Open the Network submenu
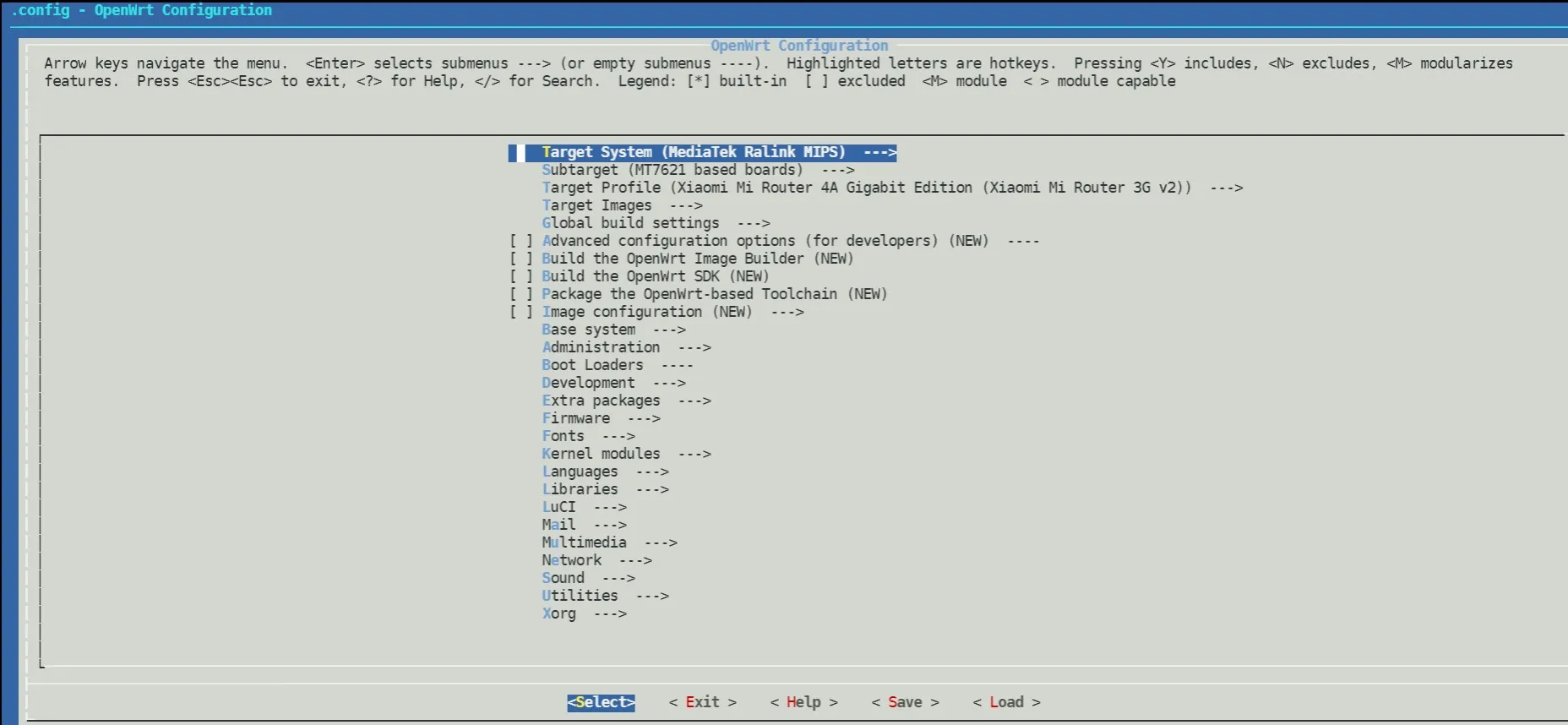The width and height of the screenshot is (1568, 725). pyautogui.click(x=596, y=560)
